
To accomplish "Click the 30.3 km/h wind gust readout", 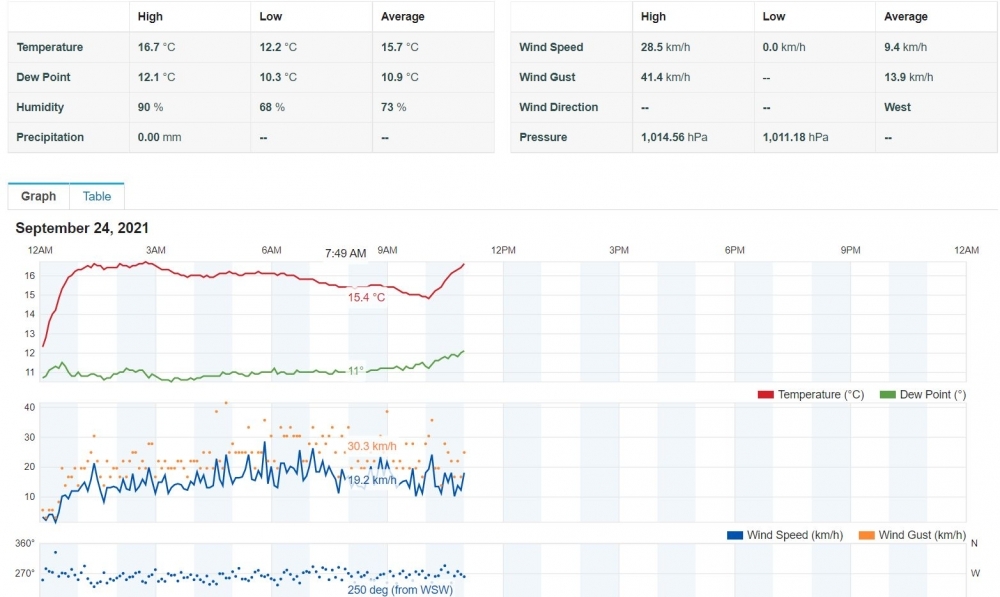I will [372, 446].
